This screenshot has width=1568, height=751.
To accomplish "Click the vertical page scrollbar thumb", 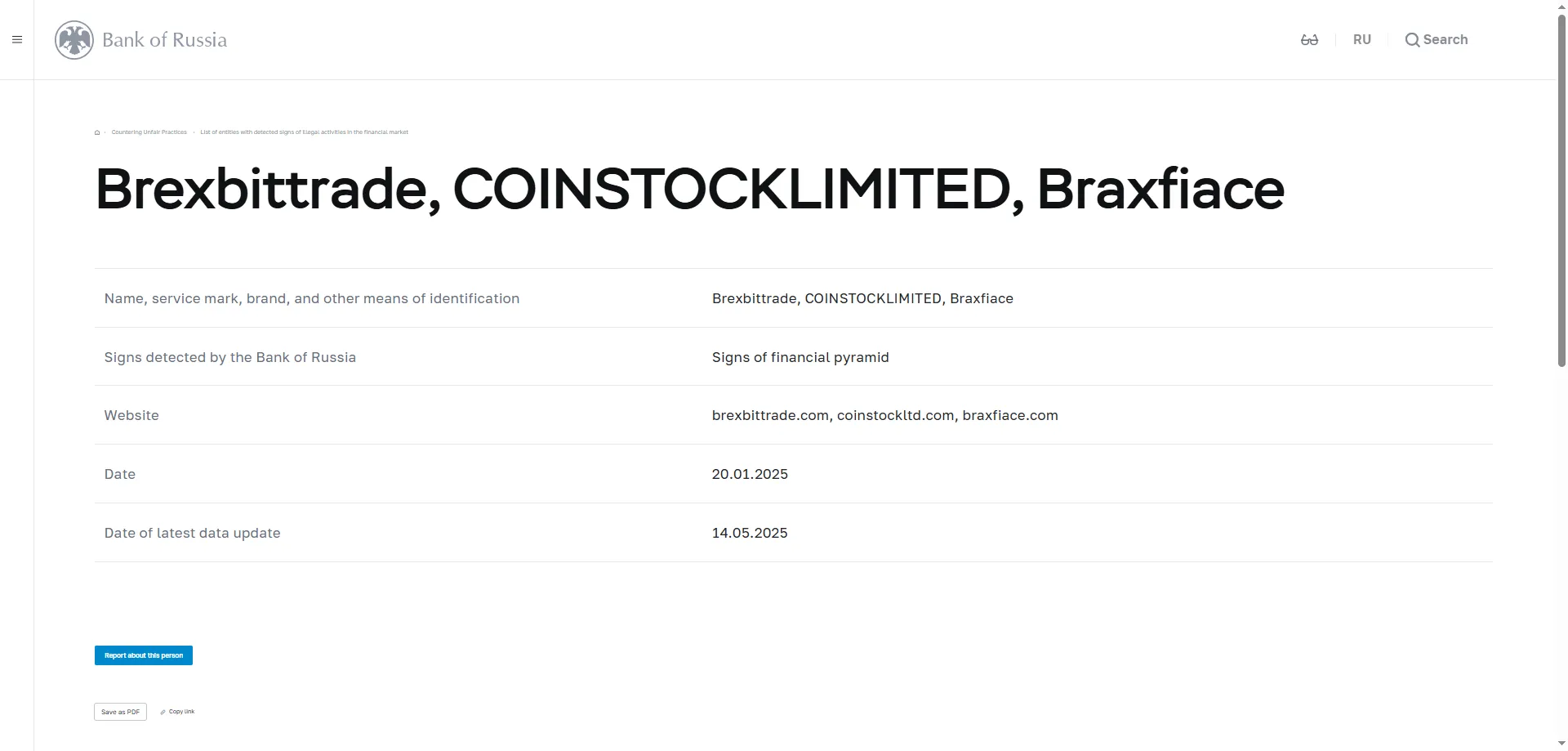I will [x=1561, y=188].
